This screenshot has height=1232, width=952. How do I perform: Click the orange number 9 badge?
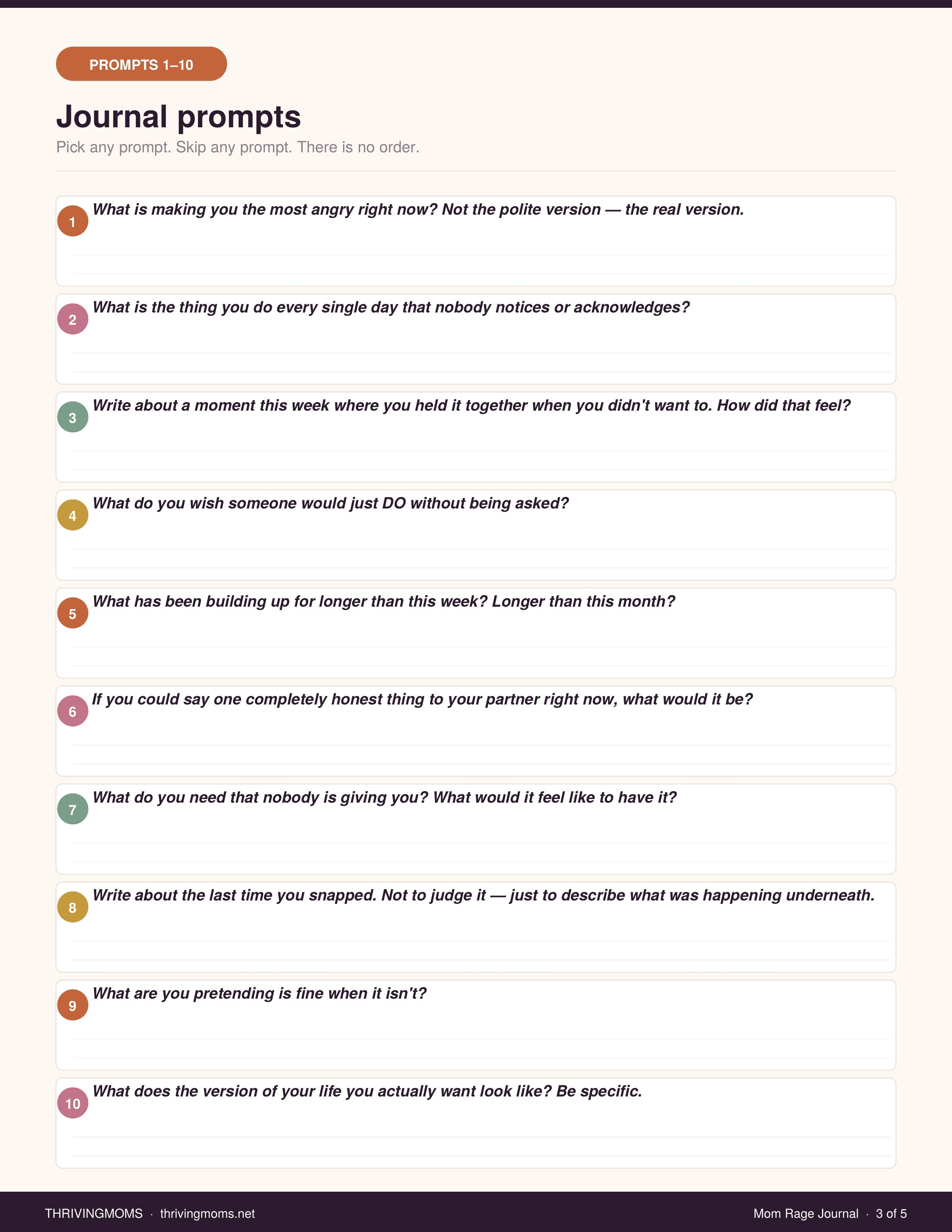pyautogui.click(x=73, y=1005)
